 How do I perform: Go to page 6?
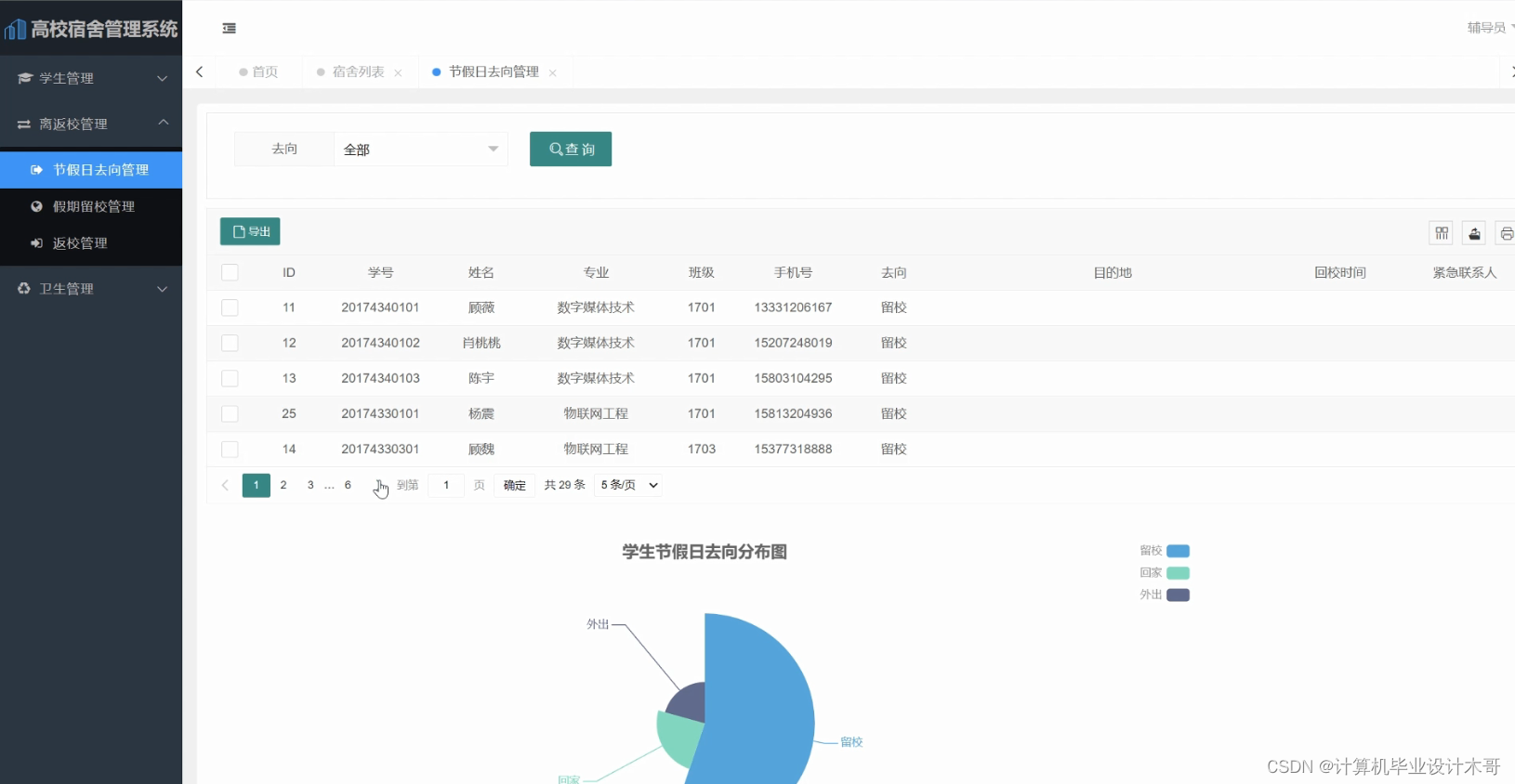(x=348, y=485)
